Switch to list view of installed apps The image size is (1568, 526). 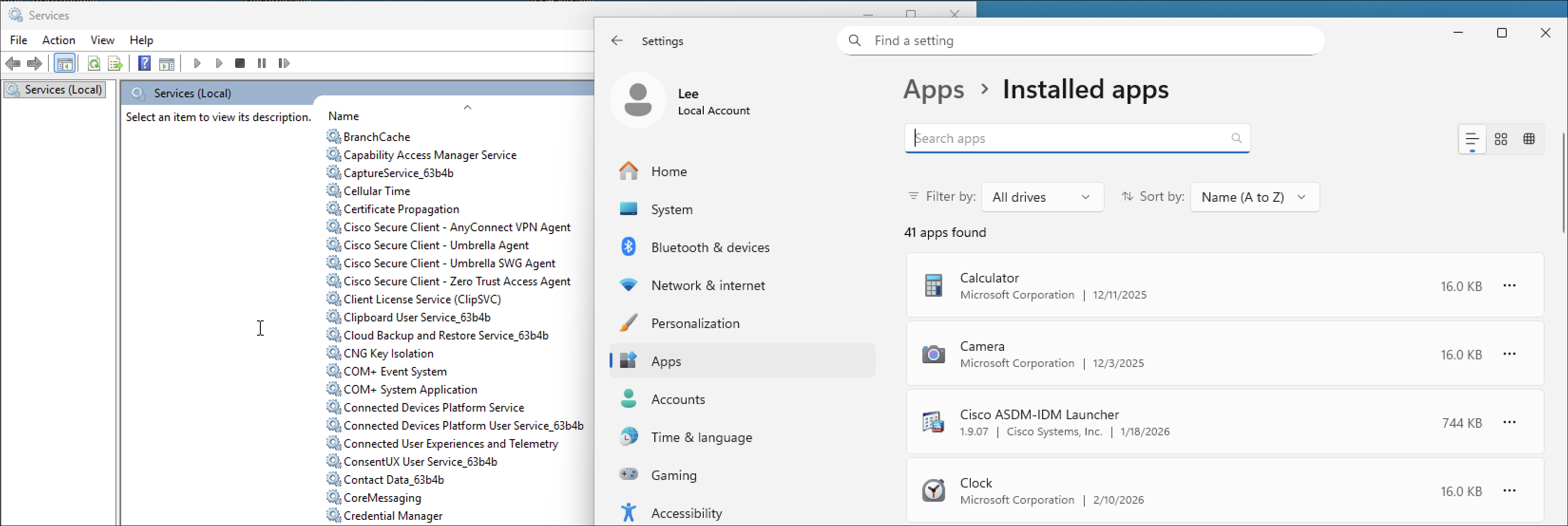[1472, 139]
